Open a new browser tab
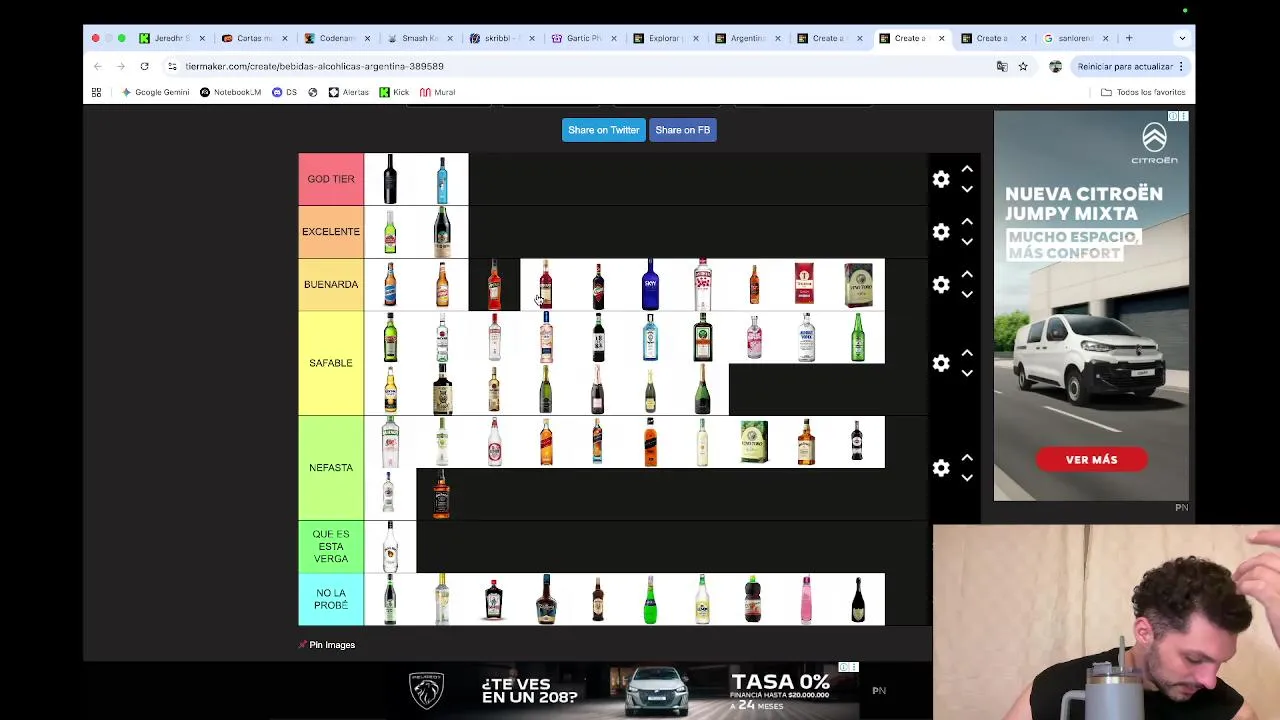 click(x=1129, y=38)
